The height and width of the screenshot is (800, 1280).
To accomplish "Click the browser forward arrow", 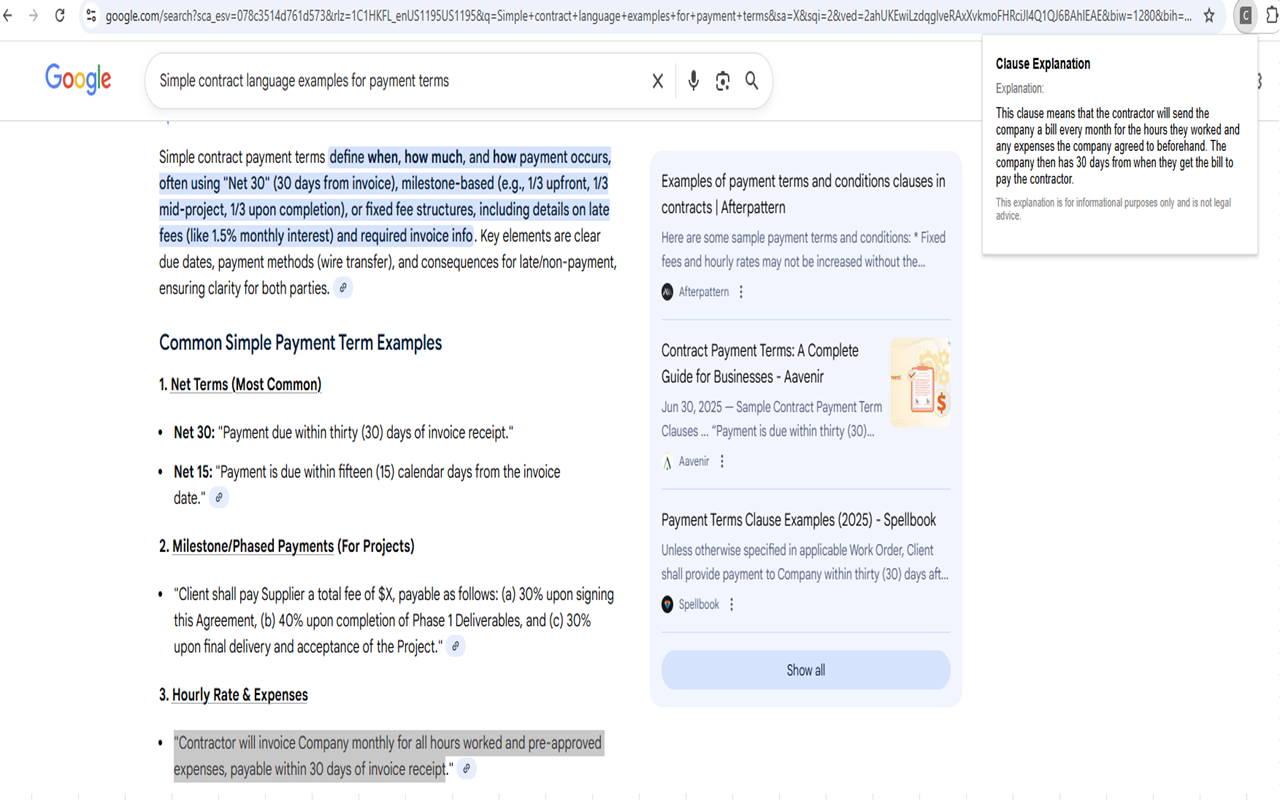I will pos(34,16).
